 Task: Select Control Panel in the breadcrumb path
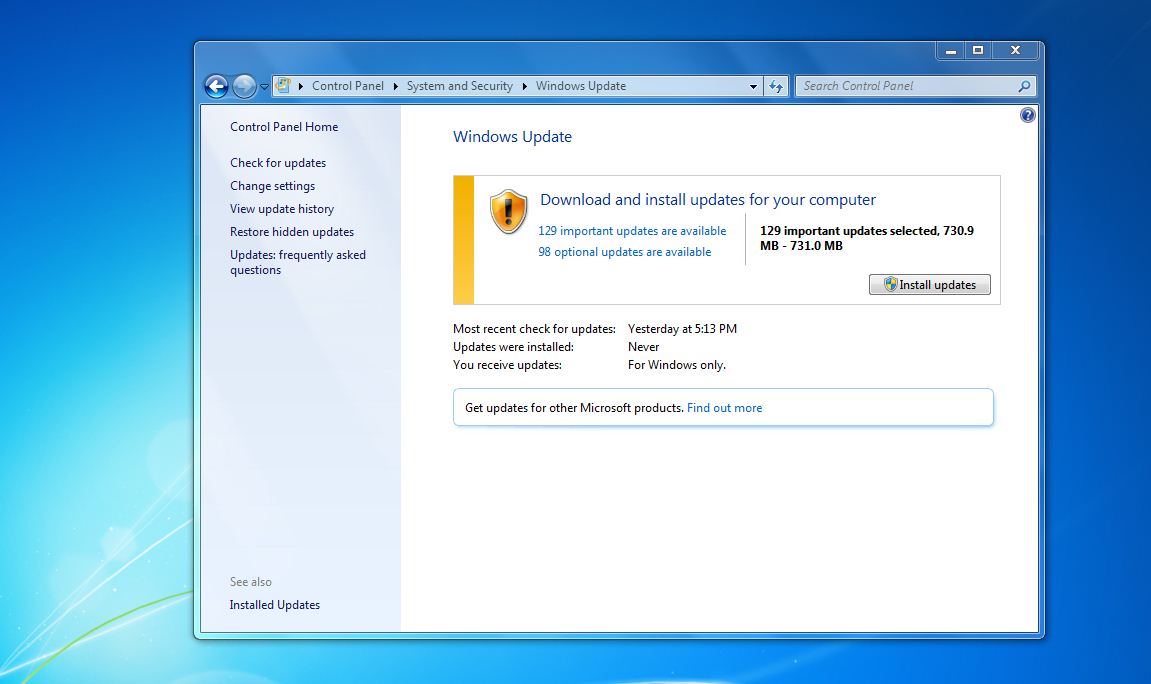click(349, 86)
